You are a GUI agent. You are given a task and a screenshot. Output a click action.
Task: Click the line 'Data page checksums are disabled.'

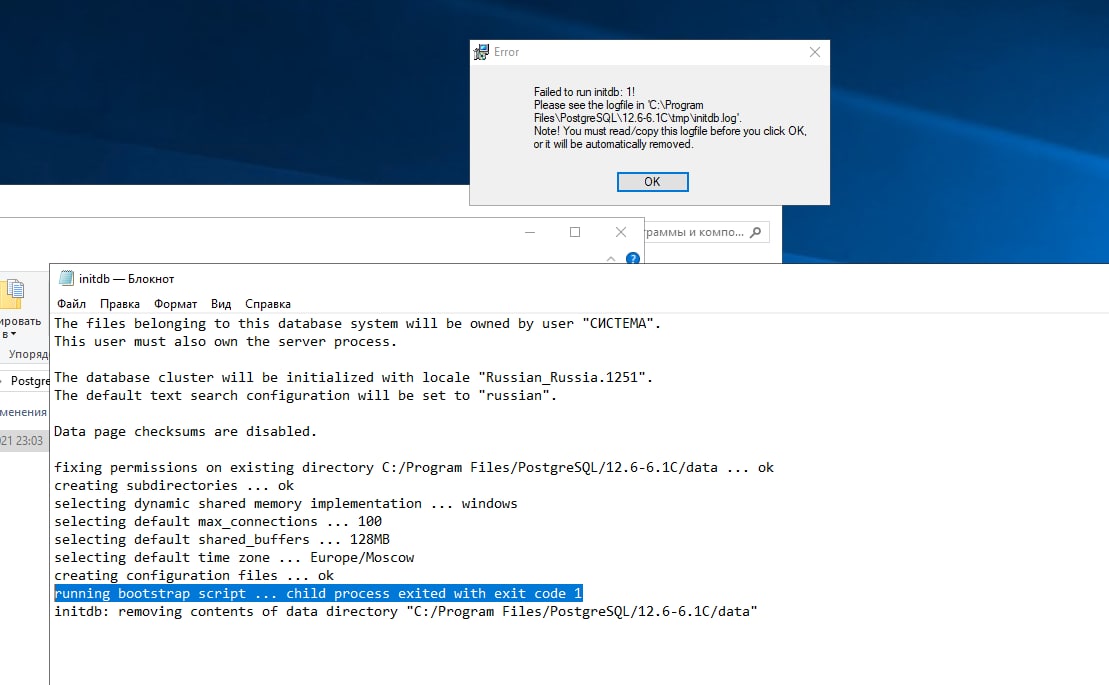(185, 431)
